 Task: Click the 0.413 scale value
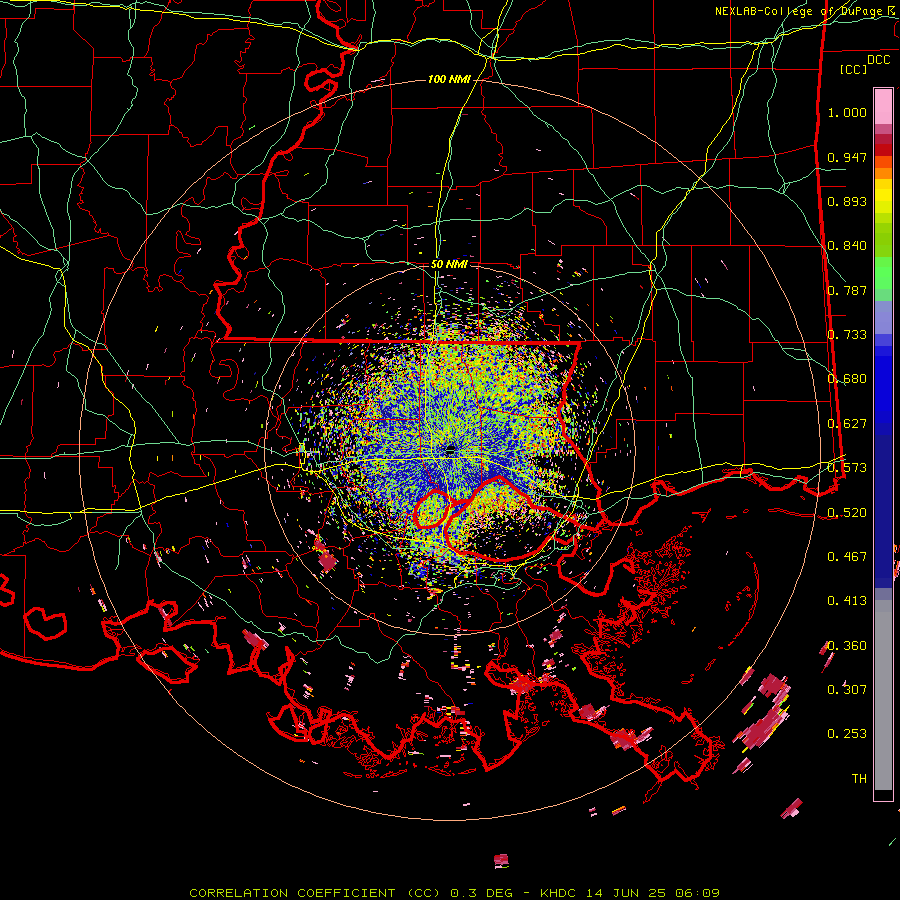pyautogui.click(x=847, y=600)
